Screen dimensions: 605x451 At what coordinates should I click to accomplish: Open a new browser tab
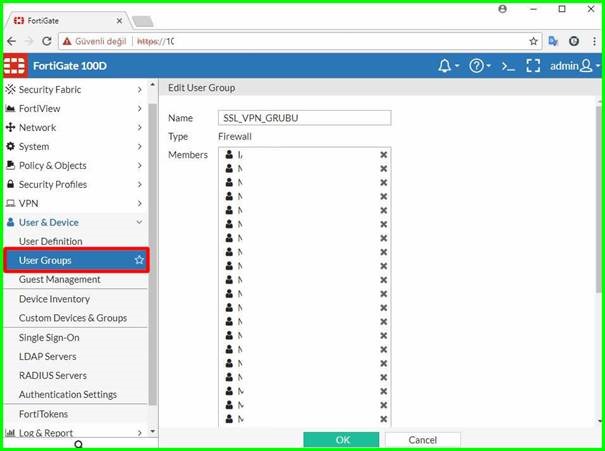coord(143,21)
